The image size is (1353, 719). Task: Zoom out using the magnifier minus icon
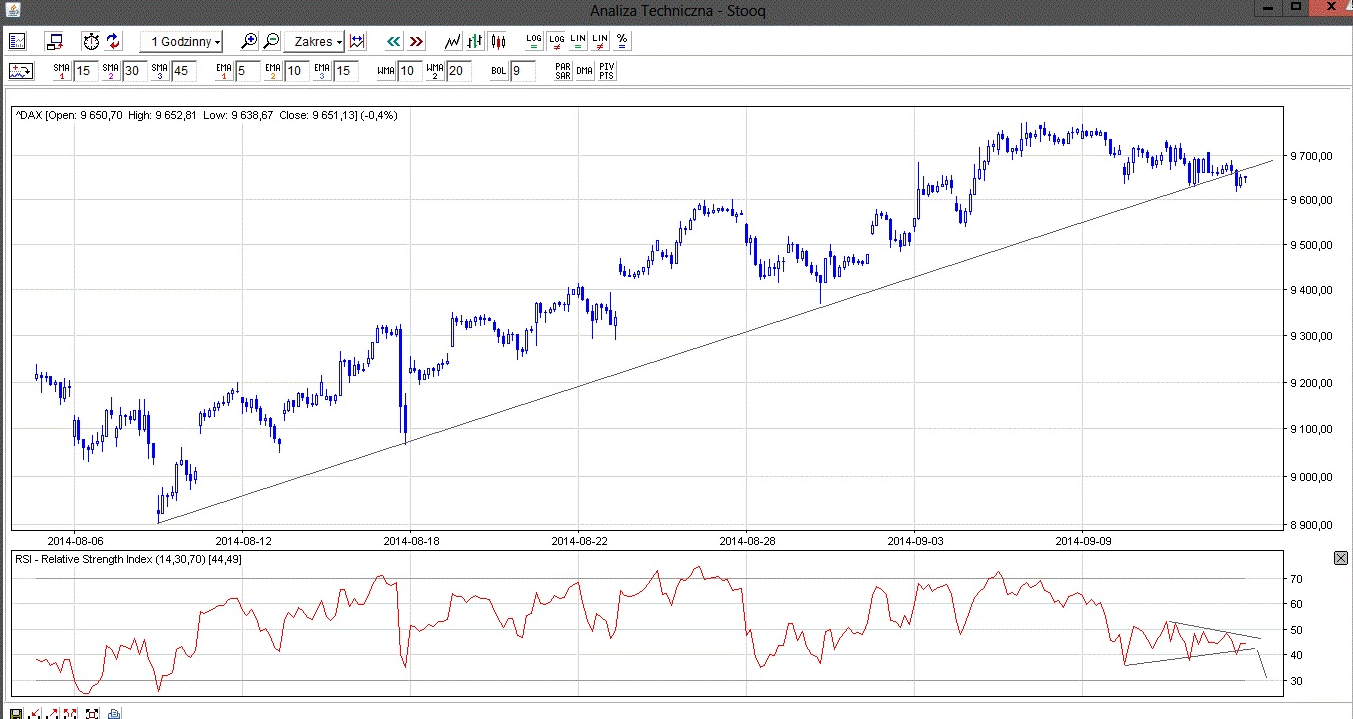(271, 41)
